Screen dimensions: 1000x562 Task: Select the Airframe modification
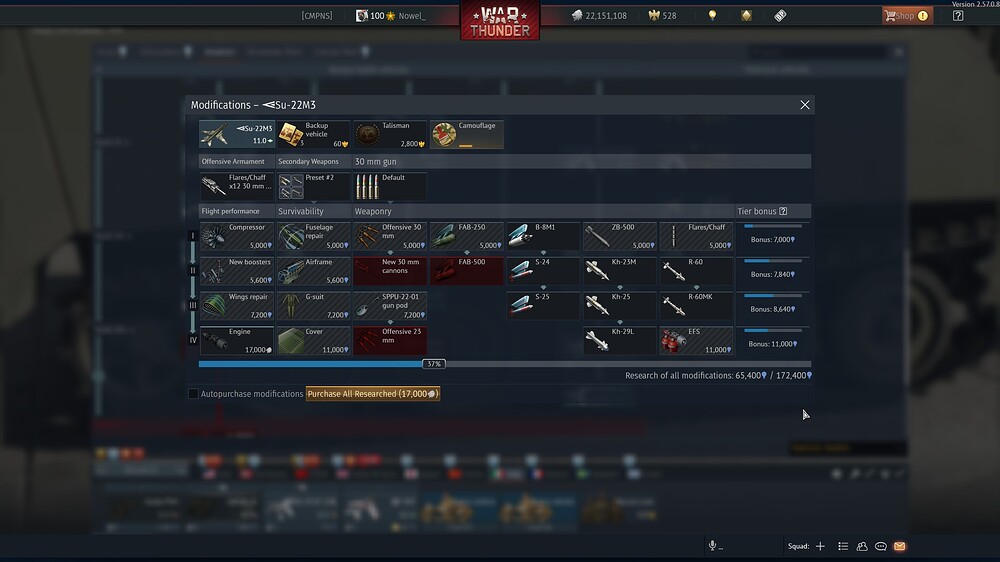(x=313, y=271)
